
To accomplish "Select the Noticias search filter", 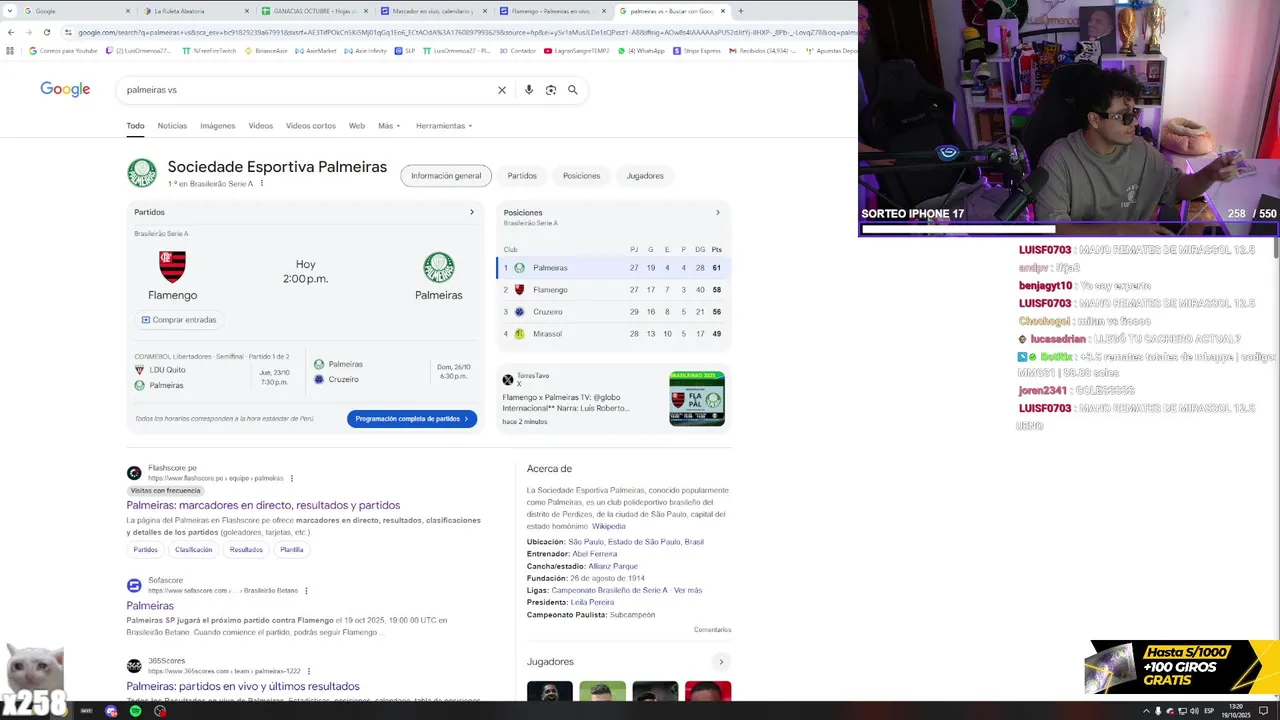I will click(172, 126).
